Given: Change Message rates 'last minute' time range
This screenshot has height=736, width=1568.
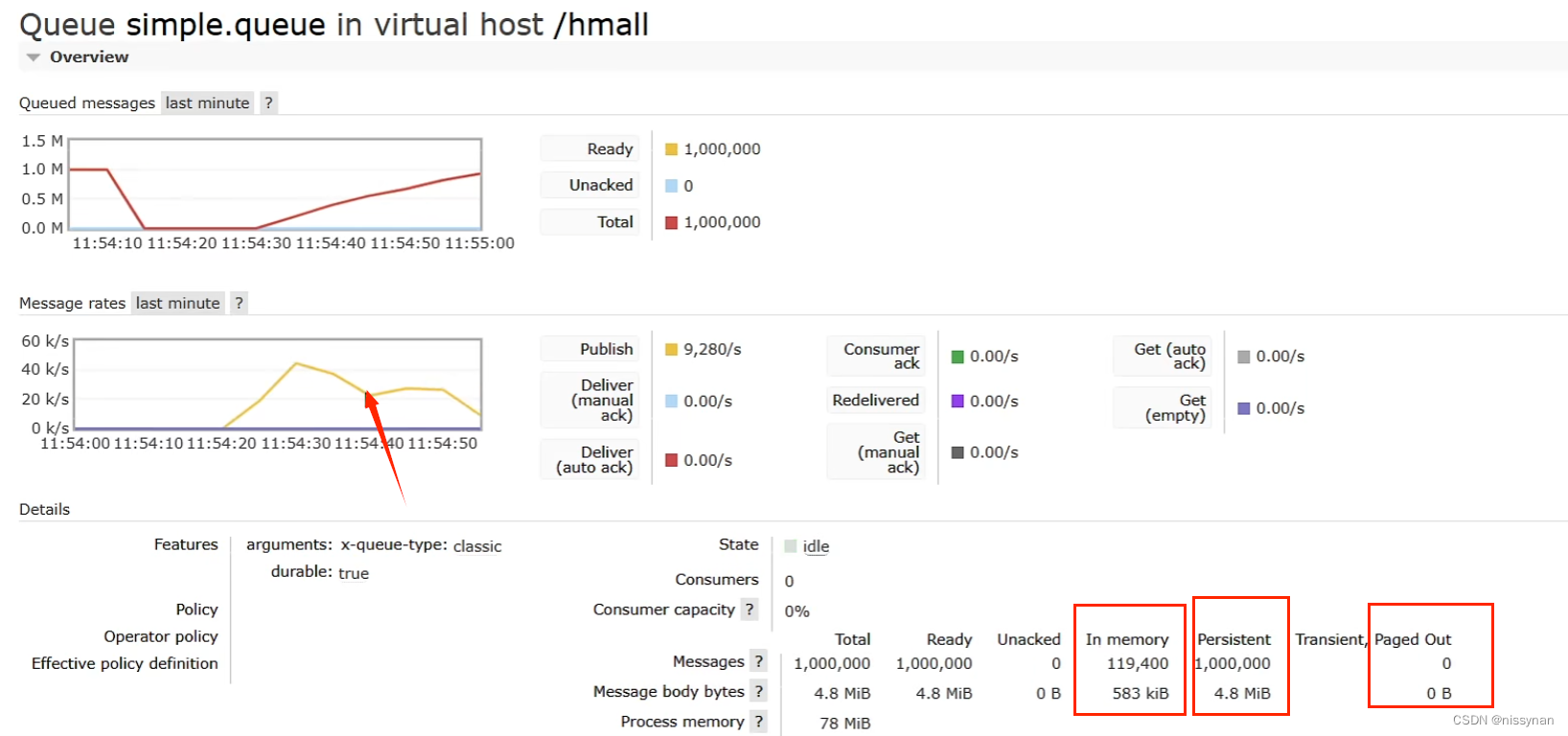Looking at the screenshot, I should (177, 303).
